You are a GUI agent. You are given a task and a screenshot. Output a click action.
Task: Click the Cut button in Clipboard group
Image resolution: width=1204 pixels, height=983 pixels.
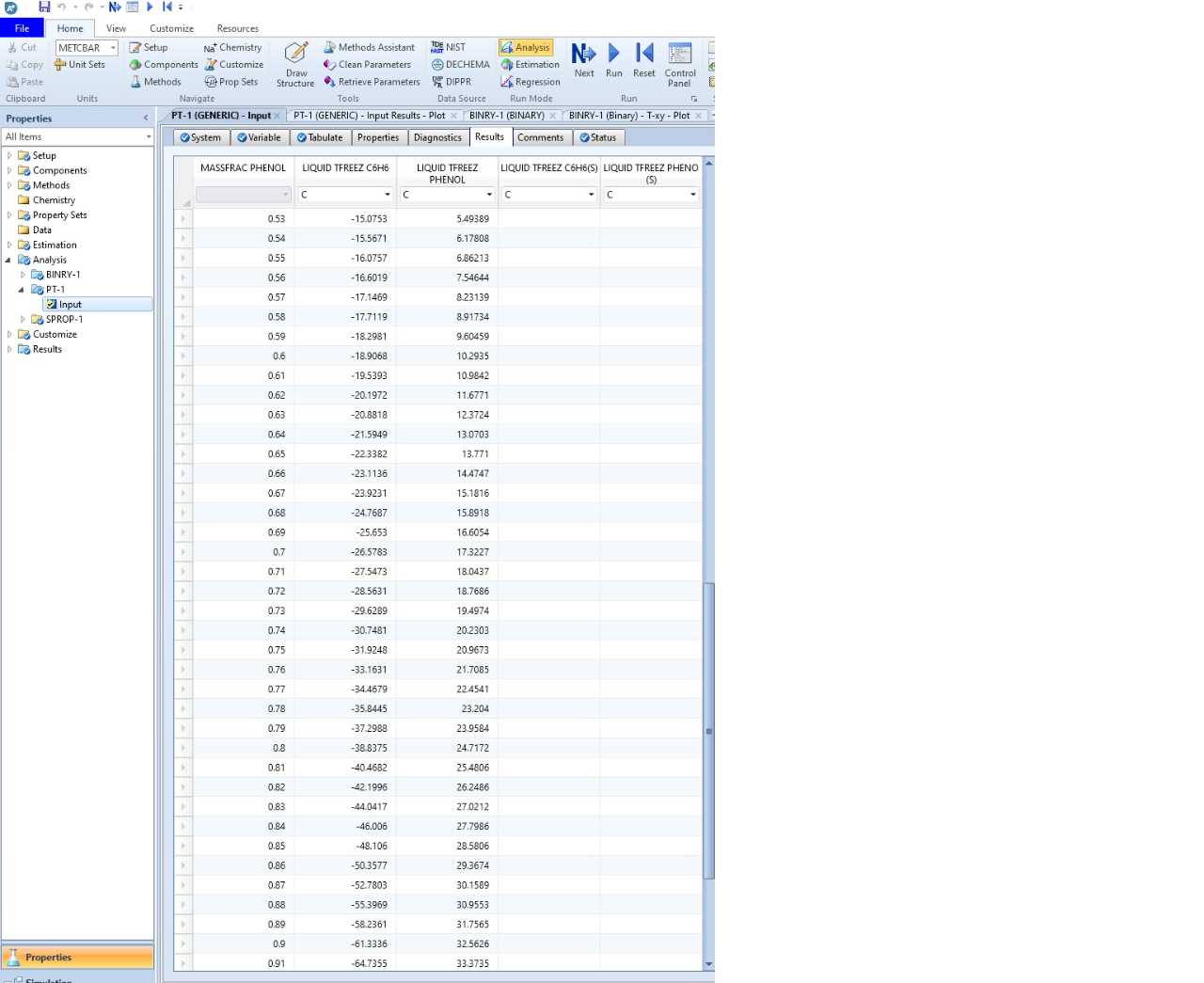point(22,47)
